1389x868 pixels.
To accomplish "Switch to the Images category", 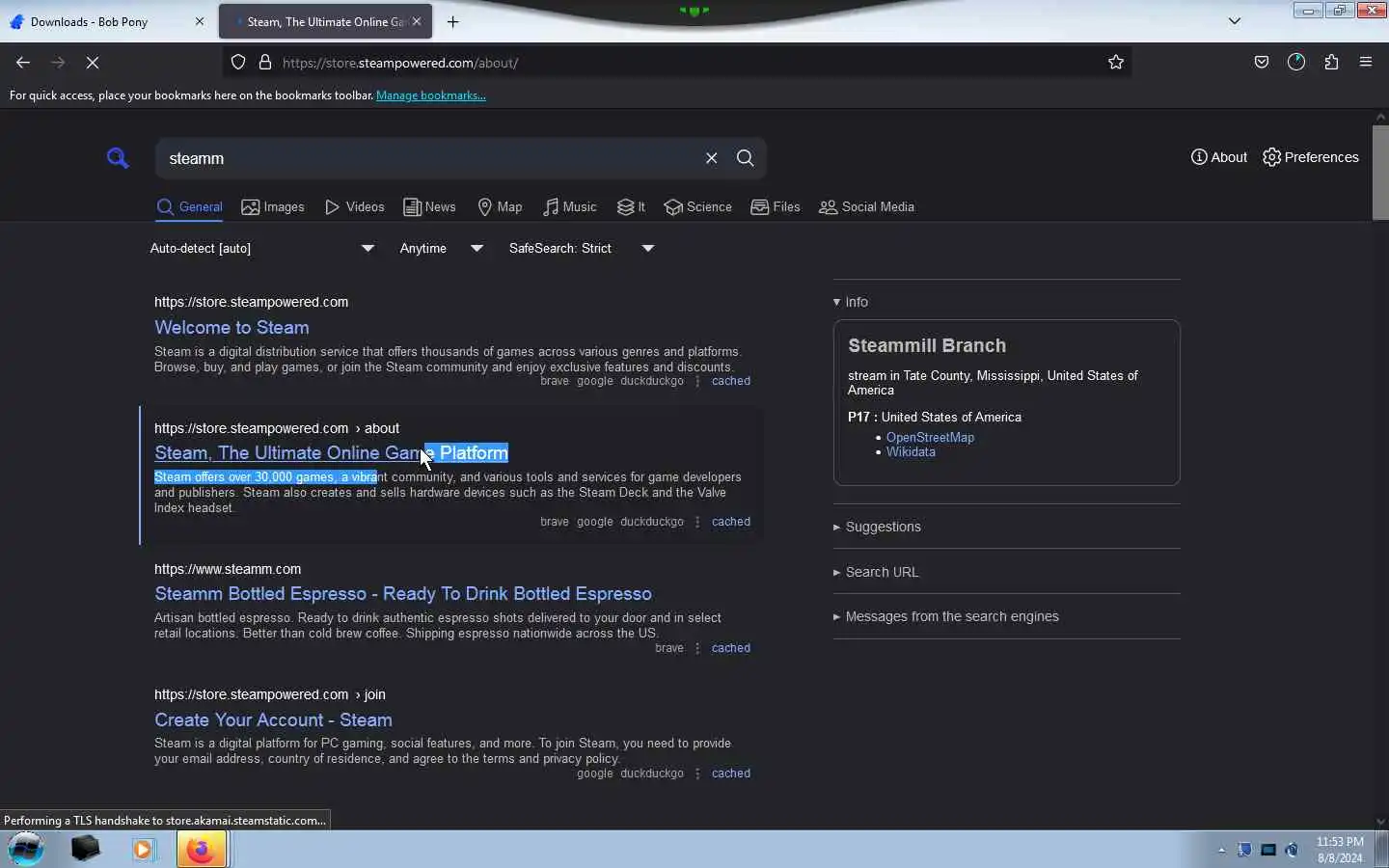I will 273,207.
